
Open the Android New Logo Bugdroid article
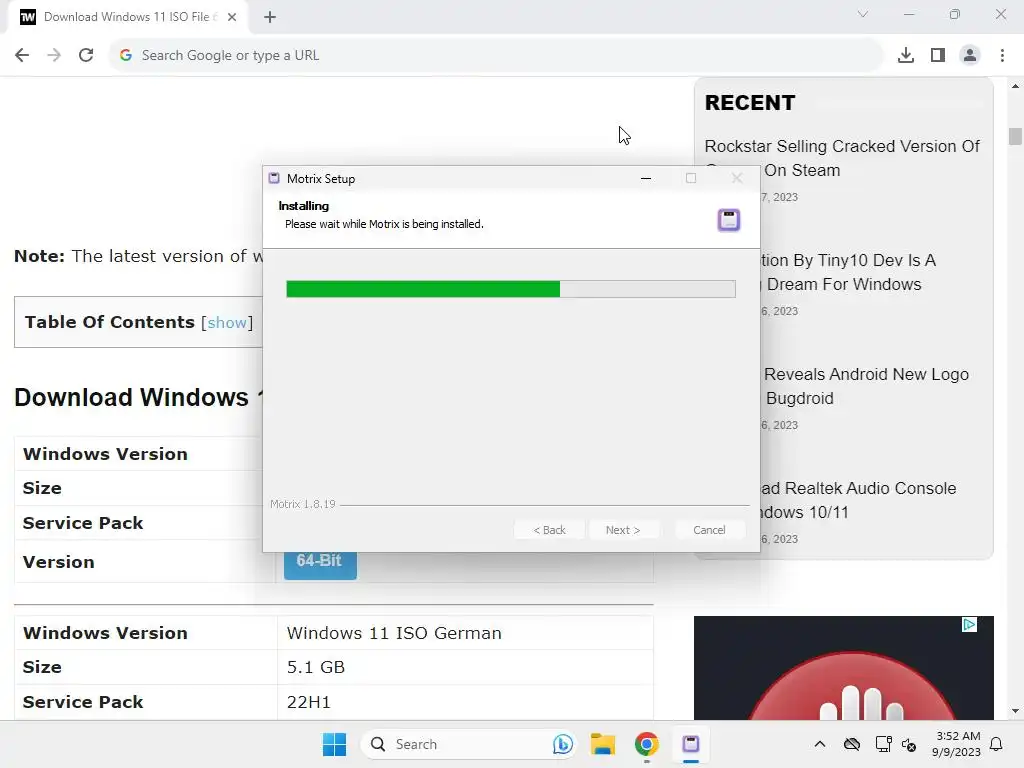[x=865, y=386]
